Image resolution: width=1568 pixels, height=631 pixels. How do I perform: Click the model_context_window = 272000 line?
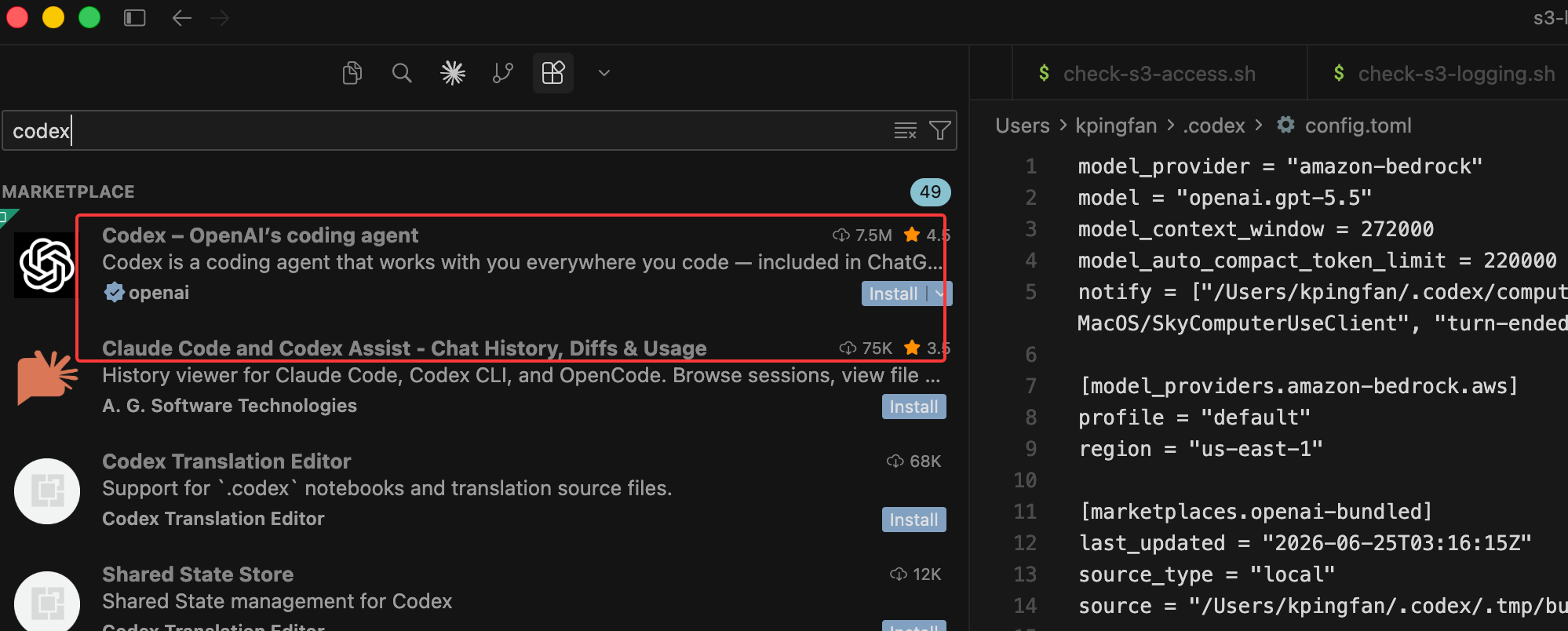tap(1256, 229)
